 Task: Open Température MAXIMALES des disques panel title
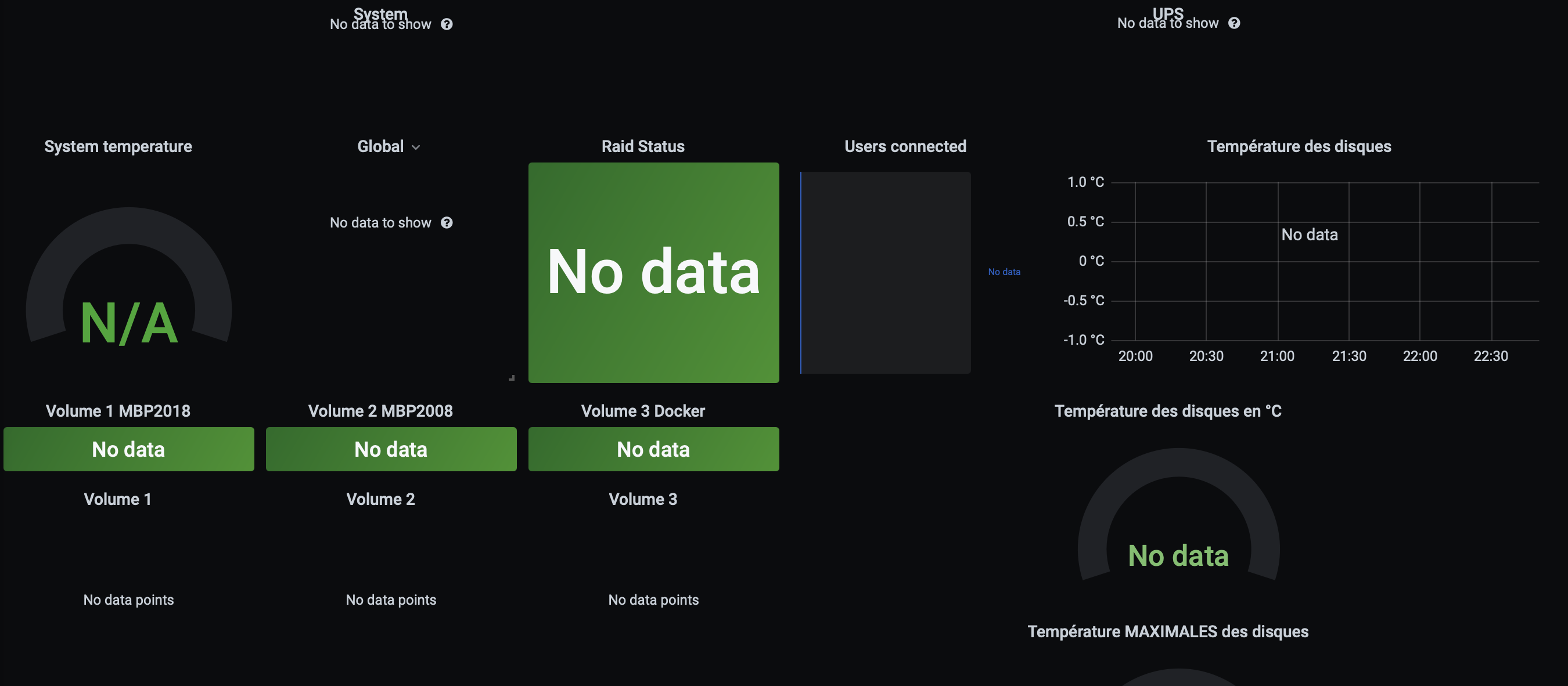1167,631
